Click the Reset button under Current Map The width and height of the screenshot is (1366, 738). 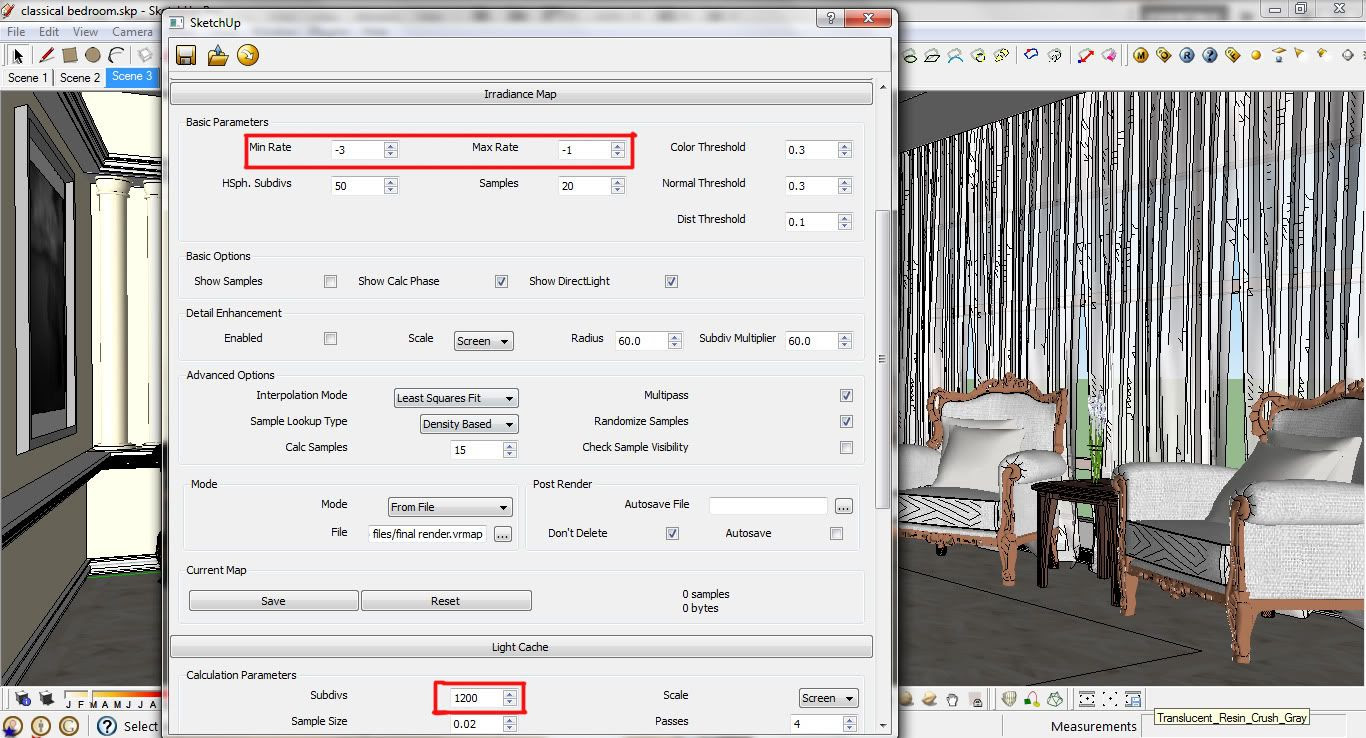(446, 601)
